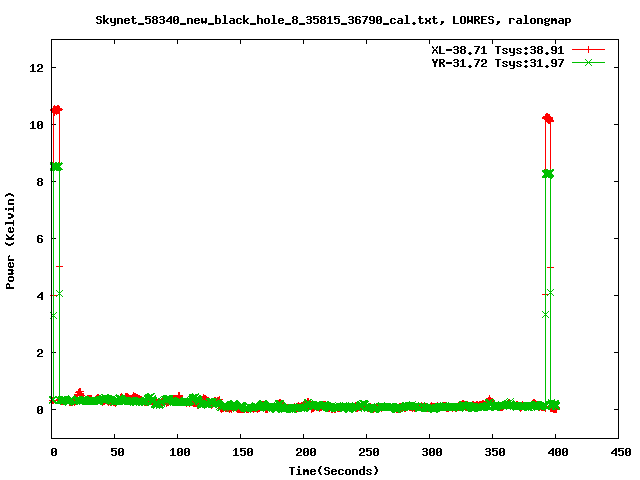Click the red peak cluster near 395 seconds
Viewport: 640px width, 480px height.
(x=547, y=118)
